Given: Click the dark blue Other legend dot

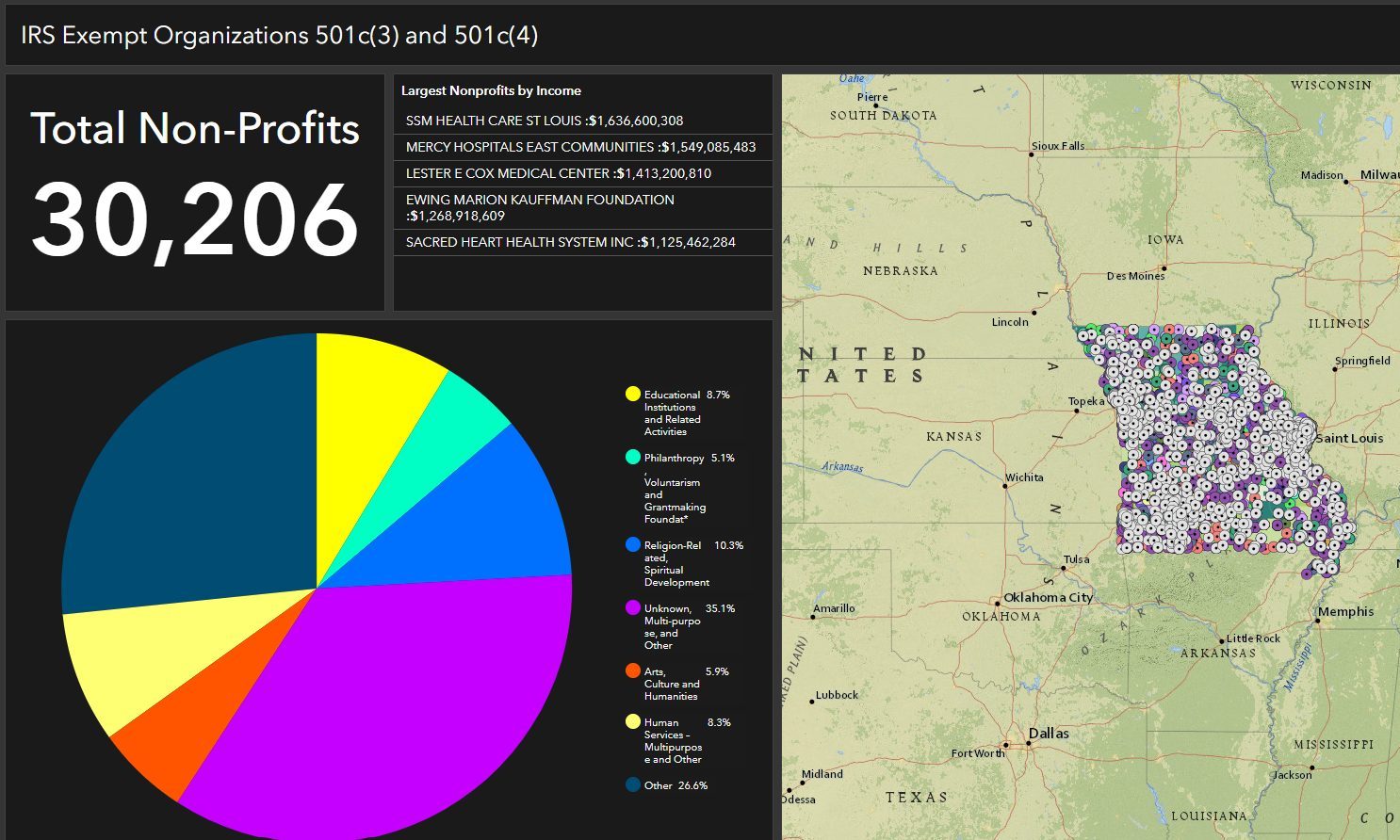Looking at the screenshot, I should (631, 784).
